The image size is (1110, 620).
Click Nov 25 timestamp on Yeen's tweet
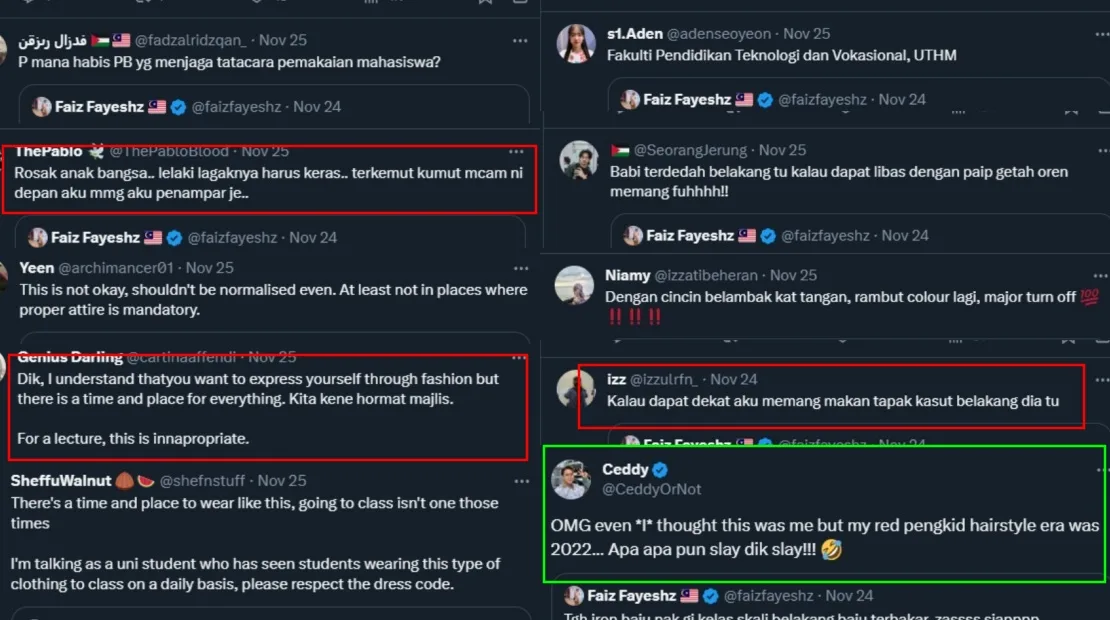tap(210, 268)
